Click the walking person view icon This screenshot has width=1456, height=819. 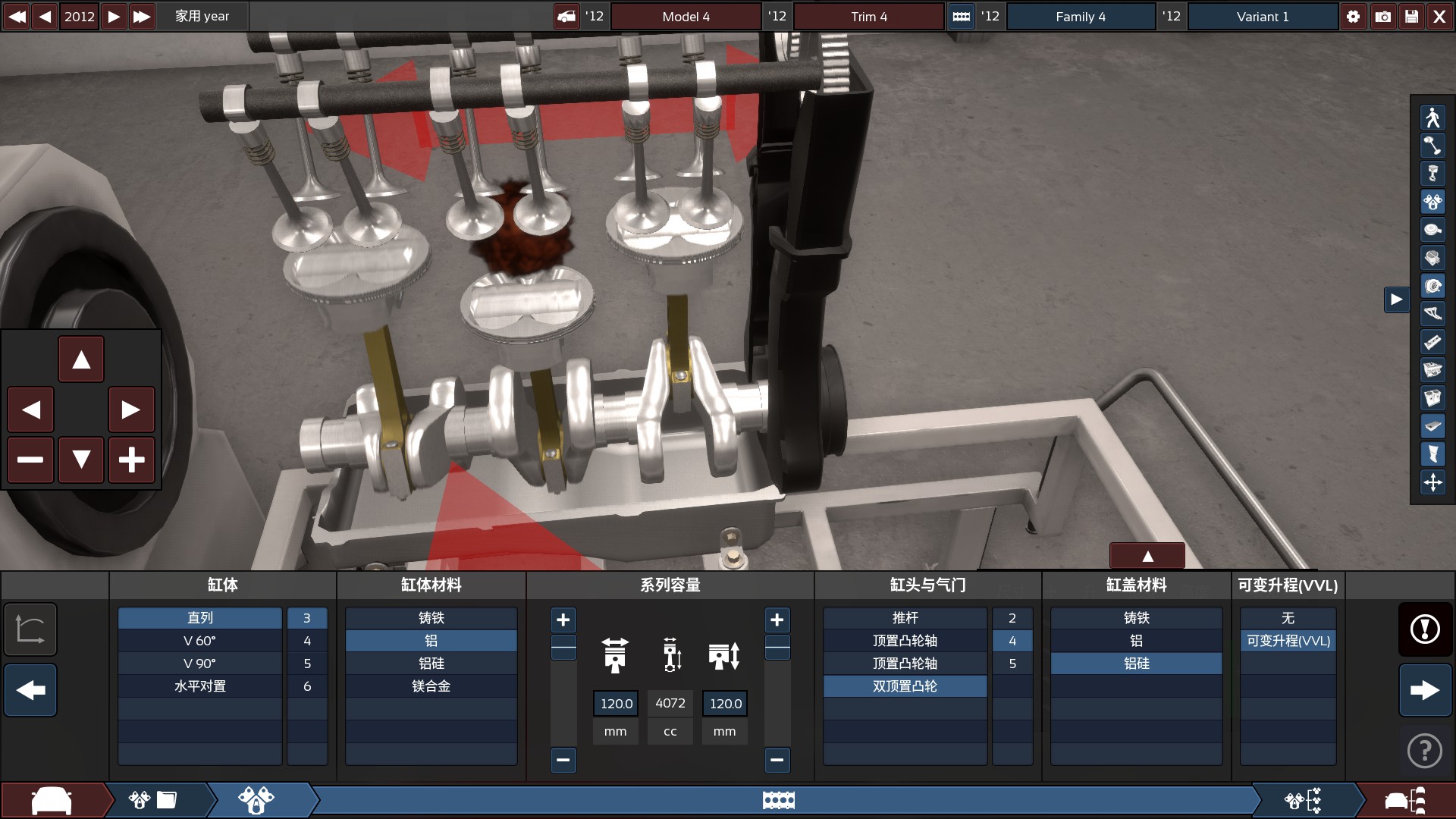coord(1432,118)
